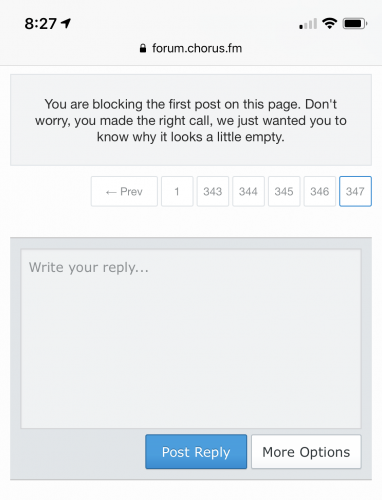Tap the blocked-post notice message box

click(191, 120)
